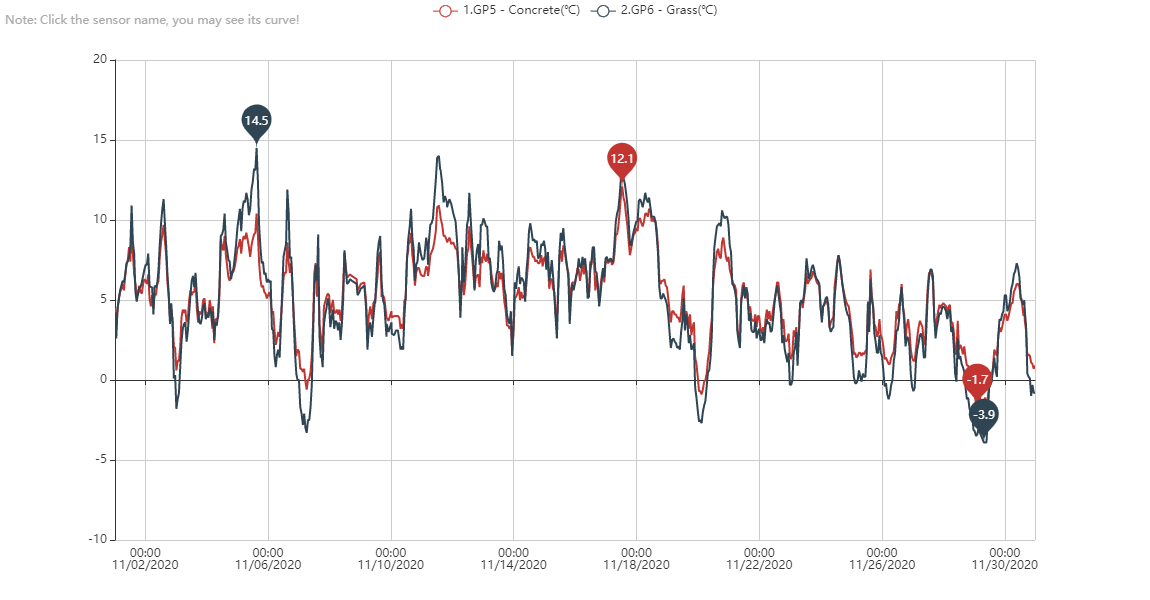Click the 11/14/2020 x-axis date label
1150x600 pixels.
tap(513, 564)
